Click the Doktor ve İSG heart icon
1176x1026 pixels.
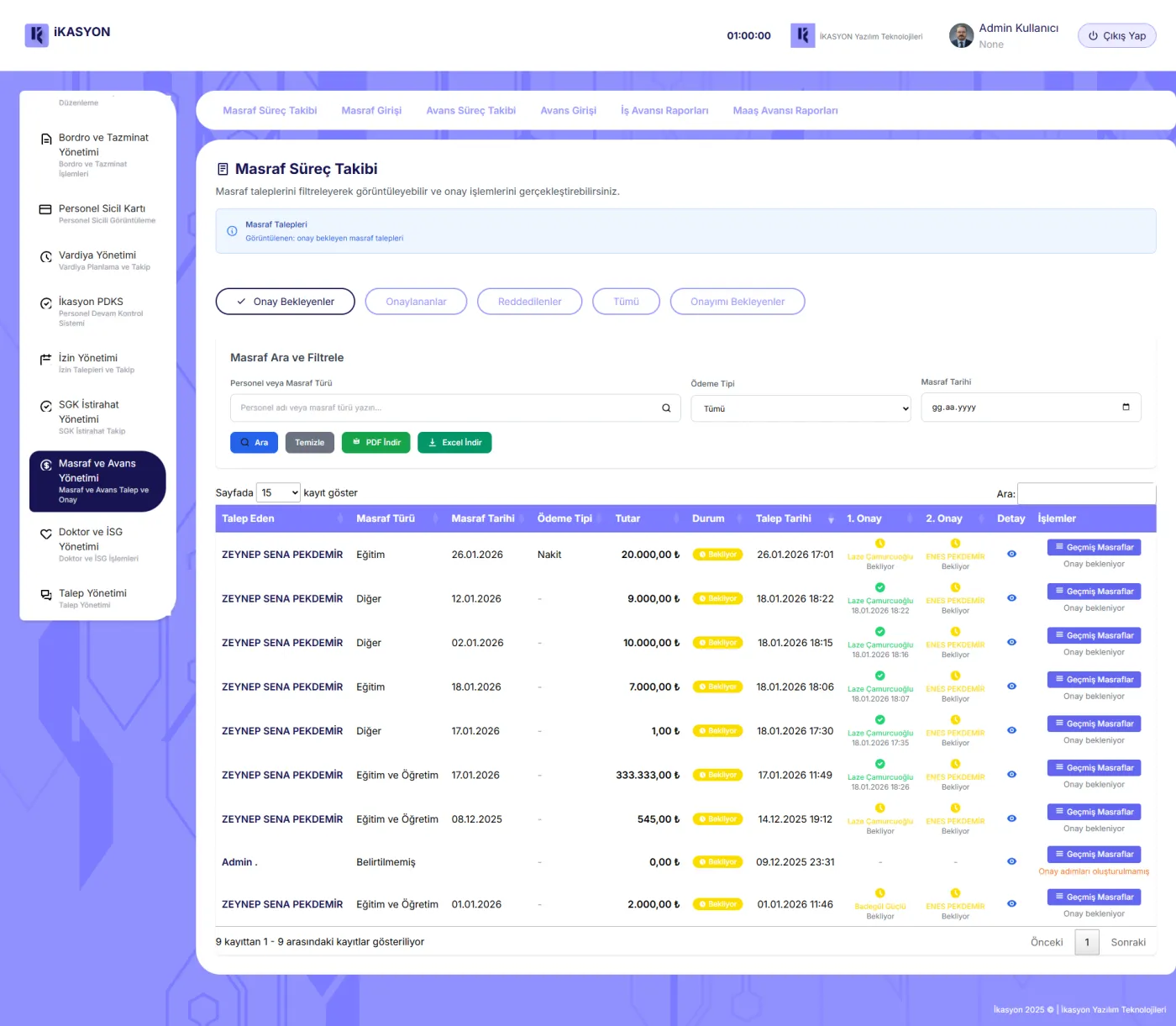point(46,533)
